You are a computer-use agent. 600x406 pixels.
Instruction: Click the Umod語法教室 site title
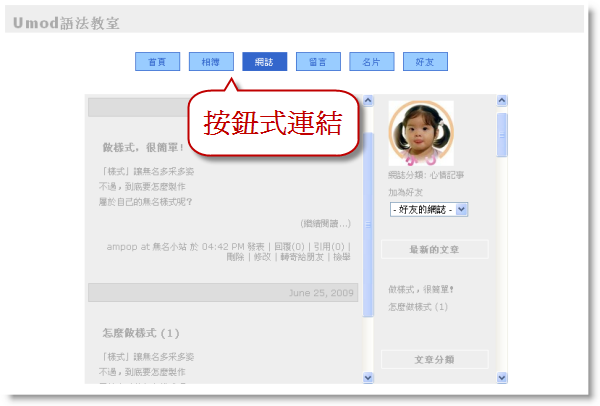[66, 23]
